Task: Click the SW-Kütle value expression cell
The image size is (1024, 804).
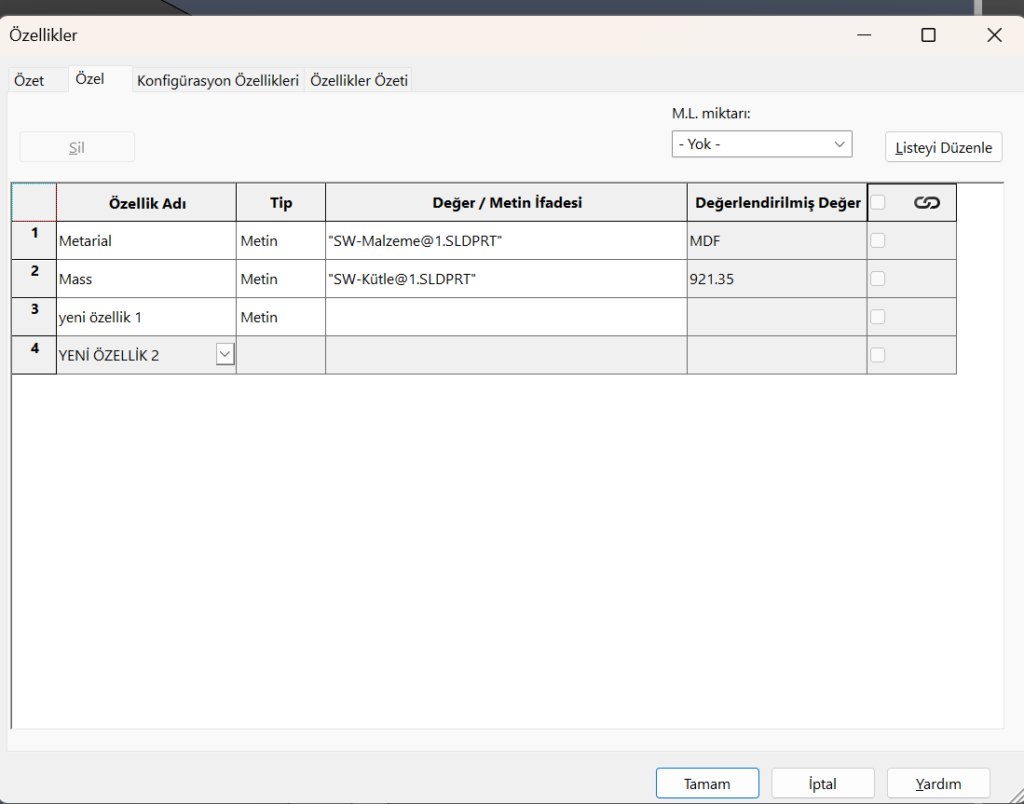Action: coord(505,279)
